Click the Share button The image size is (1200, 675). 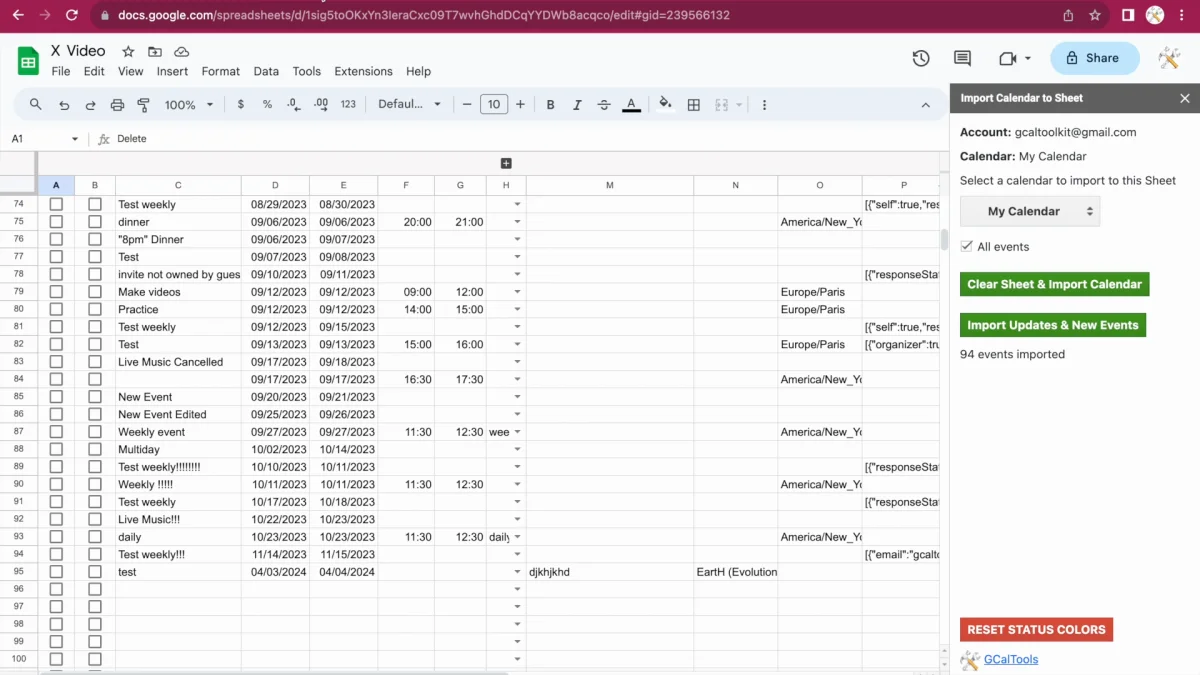tap(1094, 58)
